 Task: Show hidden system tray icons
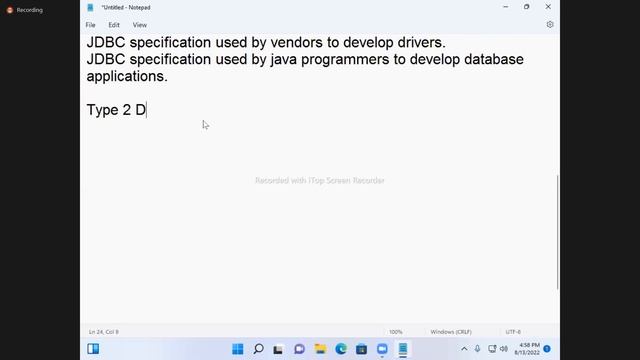tap(464, 349)
